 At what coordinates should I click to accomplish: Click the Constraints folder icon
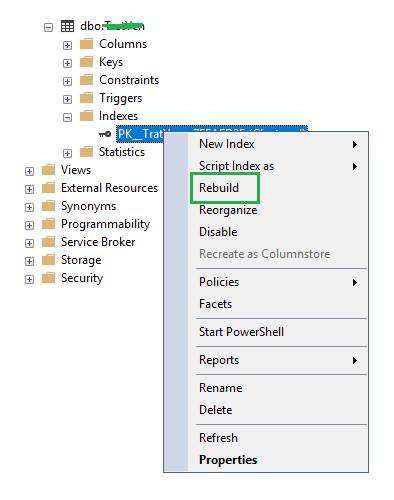click(87, 80)
